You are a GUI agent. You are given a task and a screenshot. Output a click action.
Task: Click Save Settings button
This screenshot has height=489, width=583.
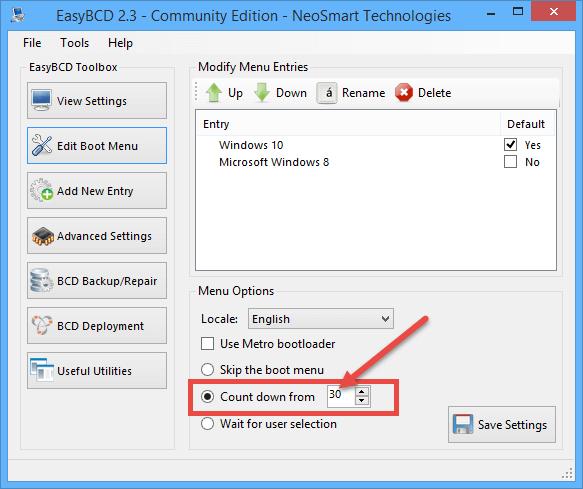click(502, 424)
